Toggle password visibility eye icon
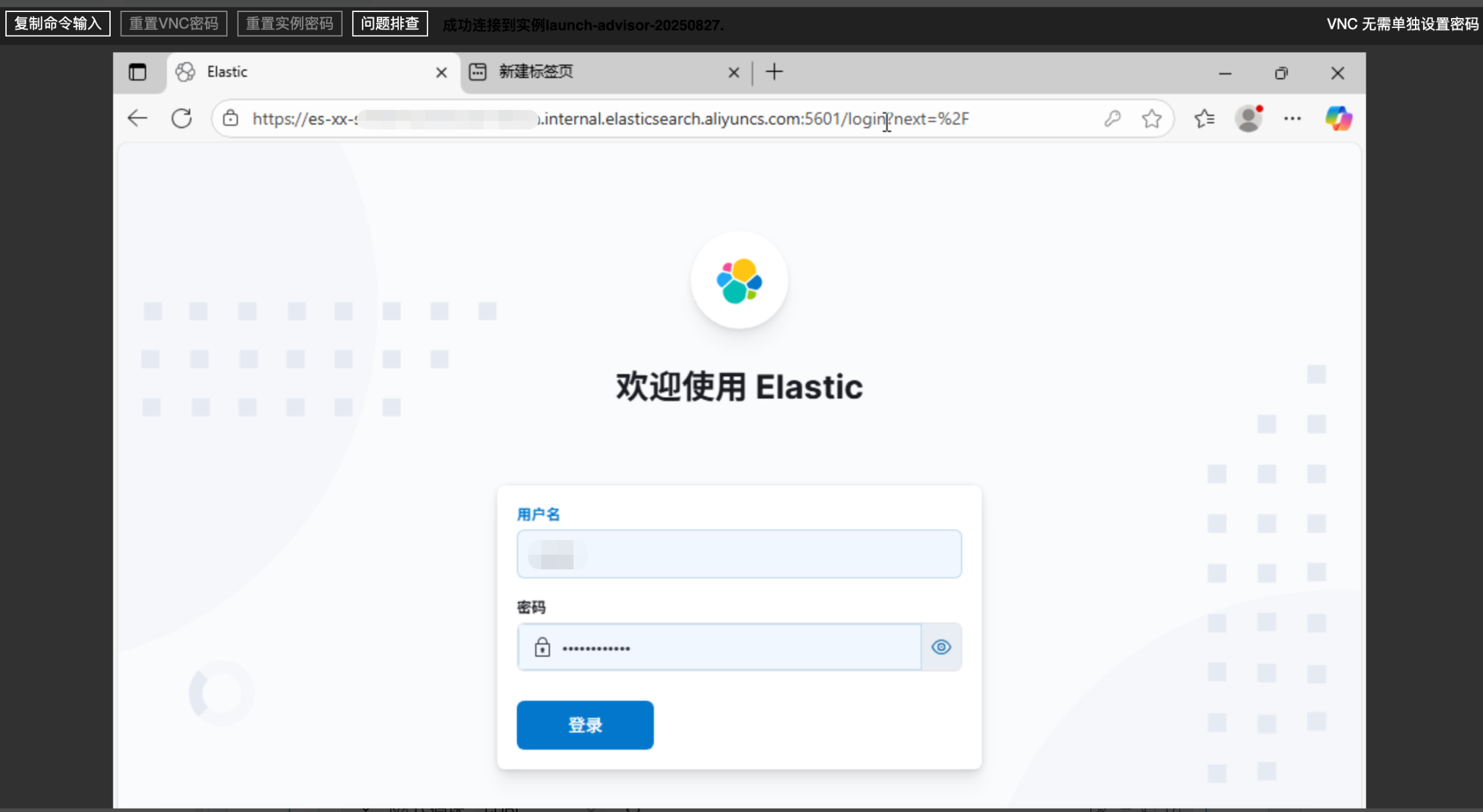Screen dimensions: 1483x812 click(x=941, y=647)
